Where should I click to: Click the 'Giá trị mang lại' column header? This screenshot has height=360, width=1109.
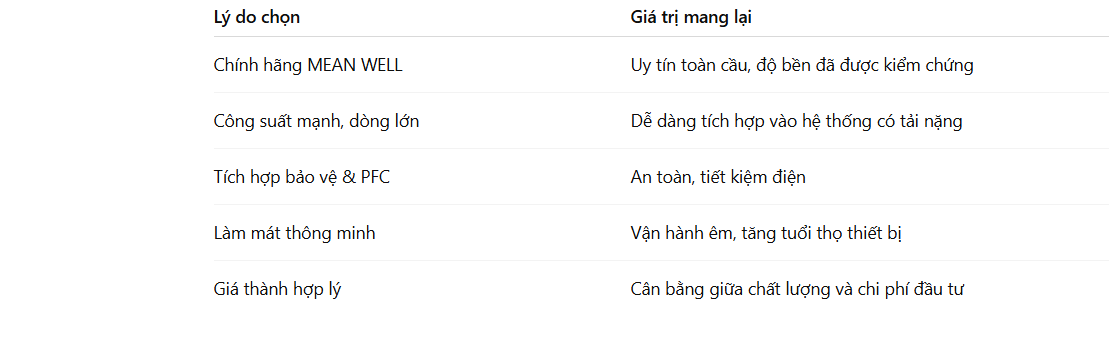tap(690, 18)
